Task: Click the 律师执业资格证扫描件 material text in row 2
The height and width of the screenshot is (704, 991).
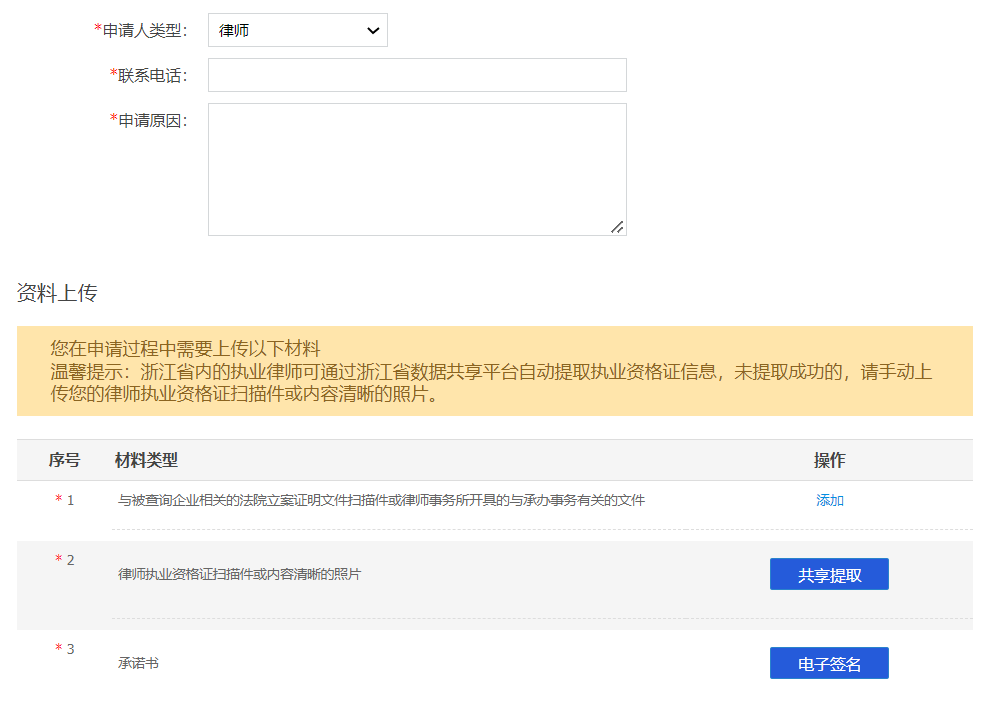Action: pyautogui.click(x=239, y=574)
